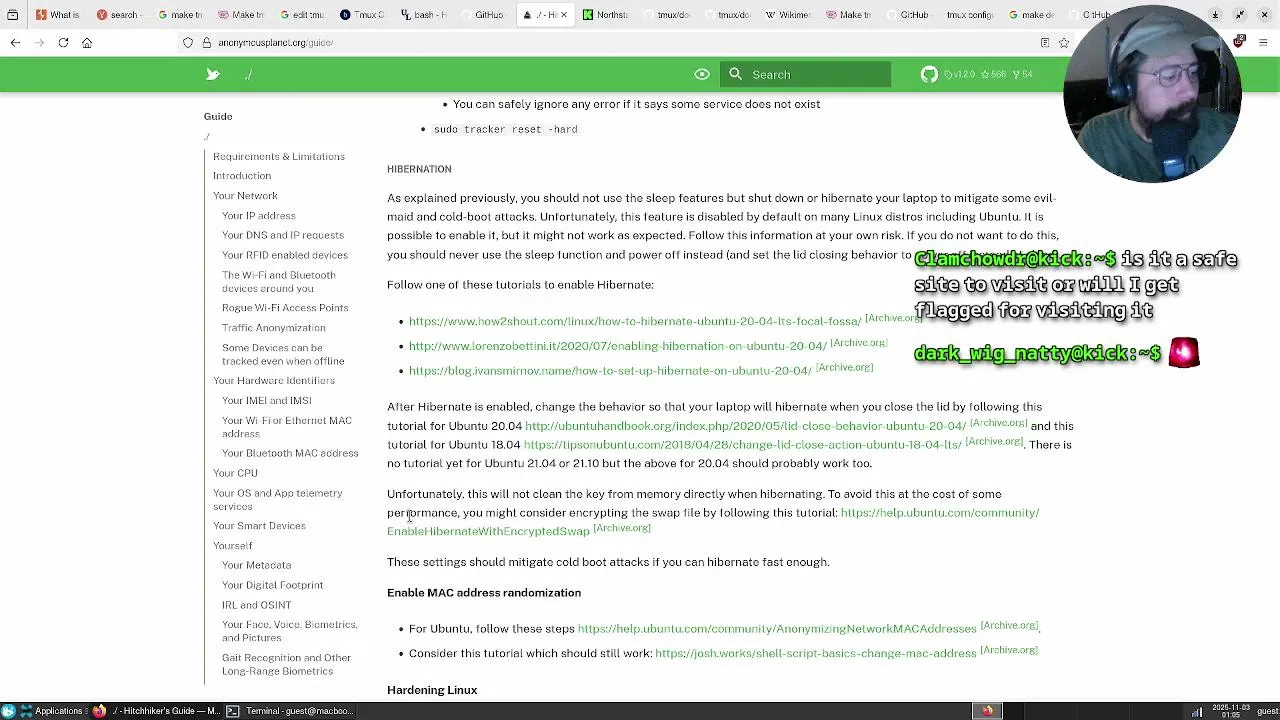Click the system logo at the taskbar's left end
1280x720 pixels.
click(x=9, y=711)
